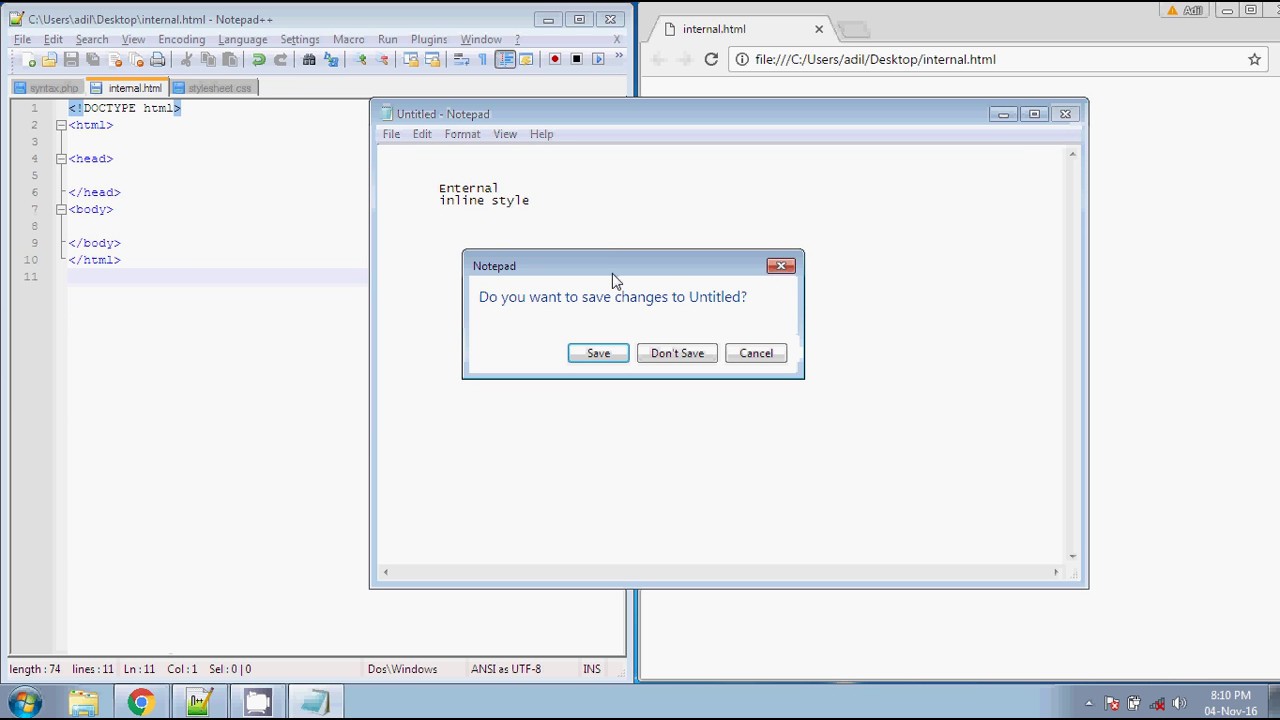Toggle Word Wrap in Notepad++ toolbar
Screen dimensions: 1280x720
point(461,60)
